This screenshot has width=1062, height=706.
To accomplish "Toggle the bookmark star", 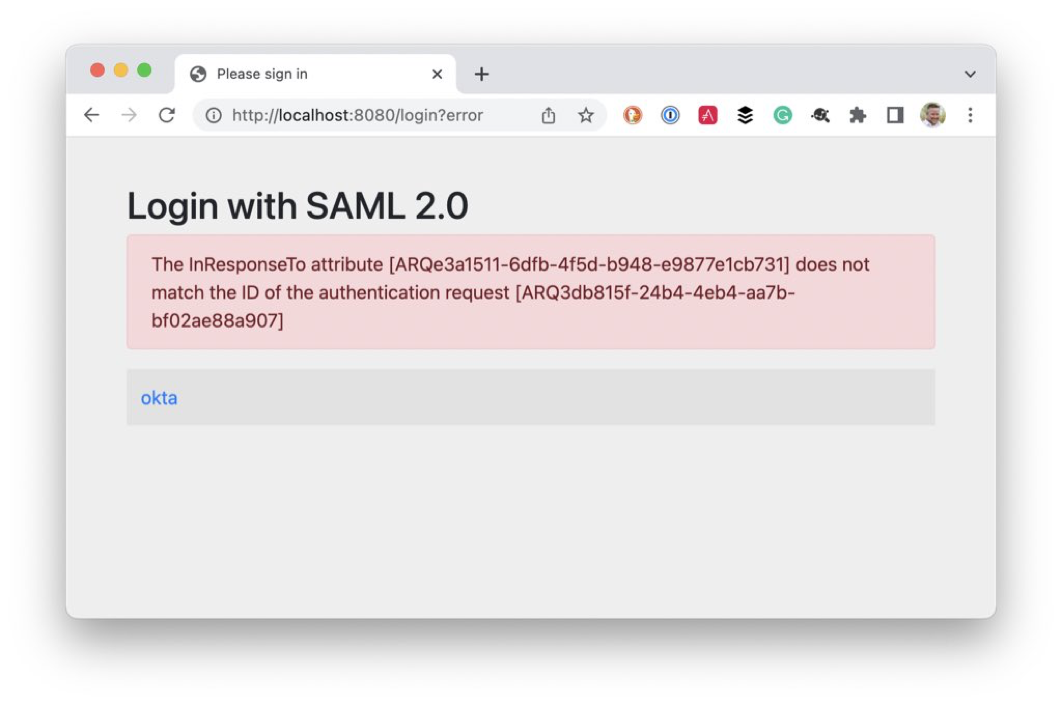I will click(584, 114).
